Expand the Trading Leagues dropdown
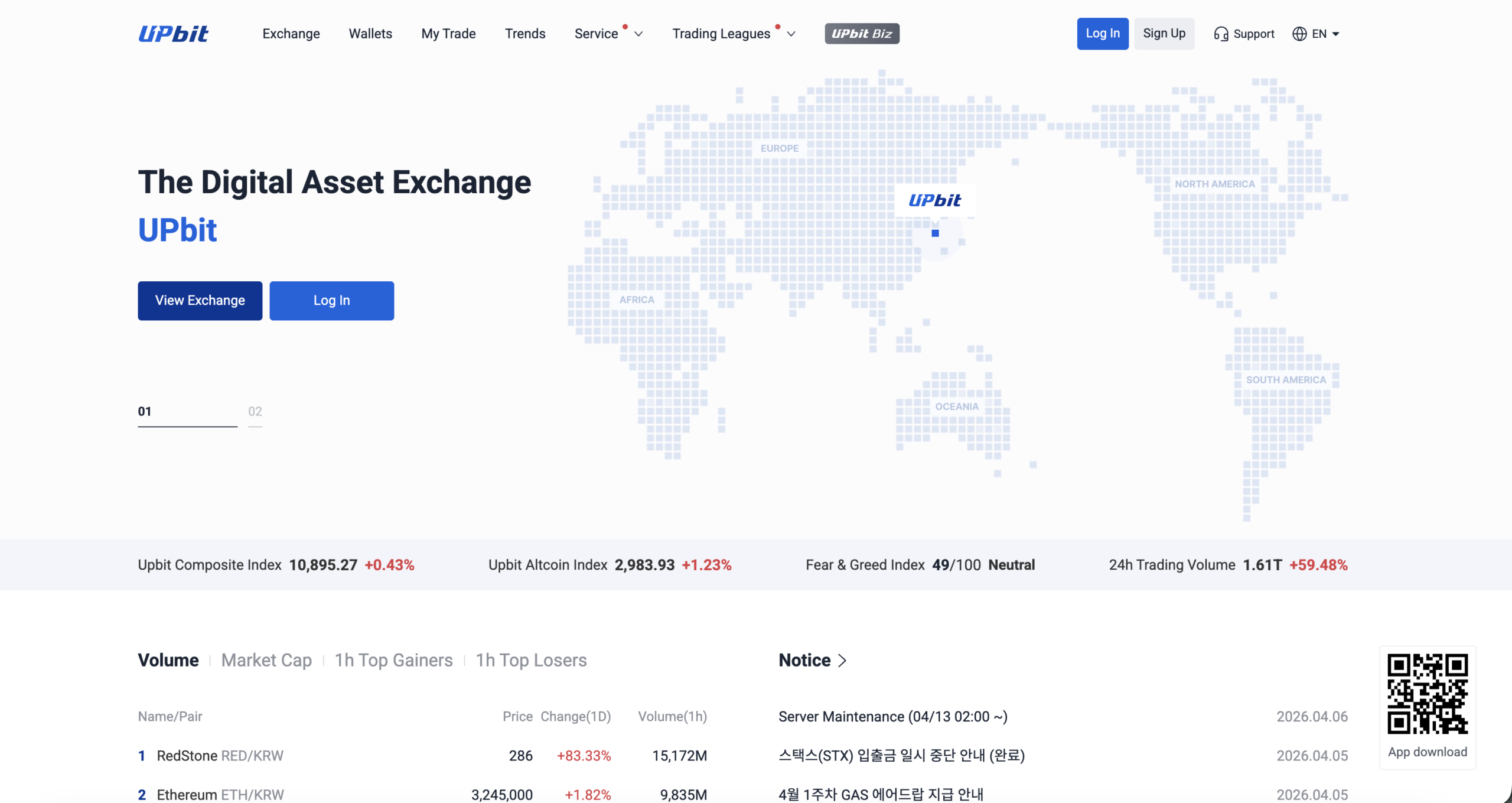Viewport: 1512px width, 803px height. click(x=732, y=34)
